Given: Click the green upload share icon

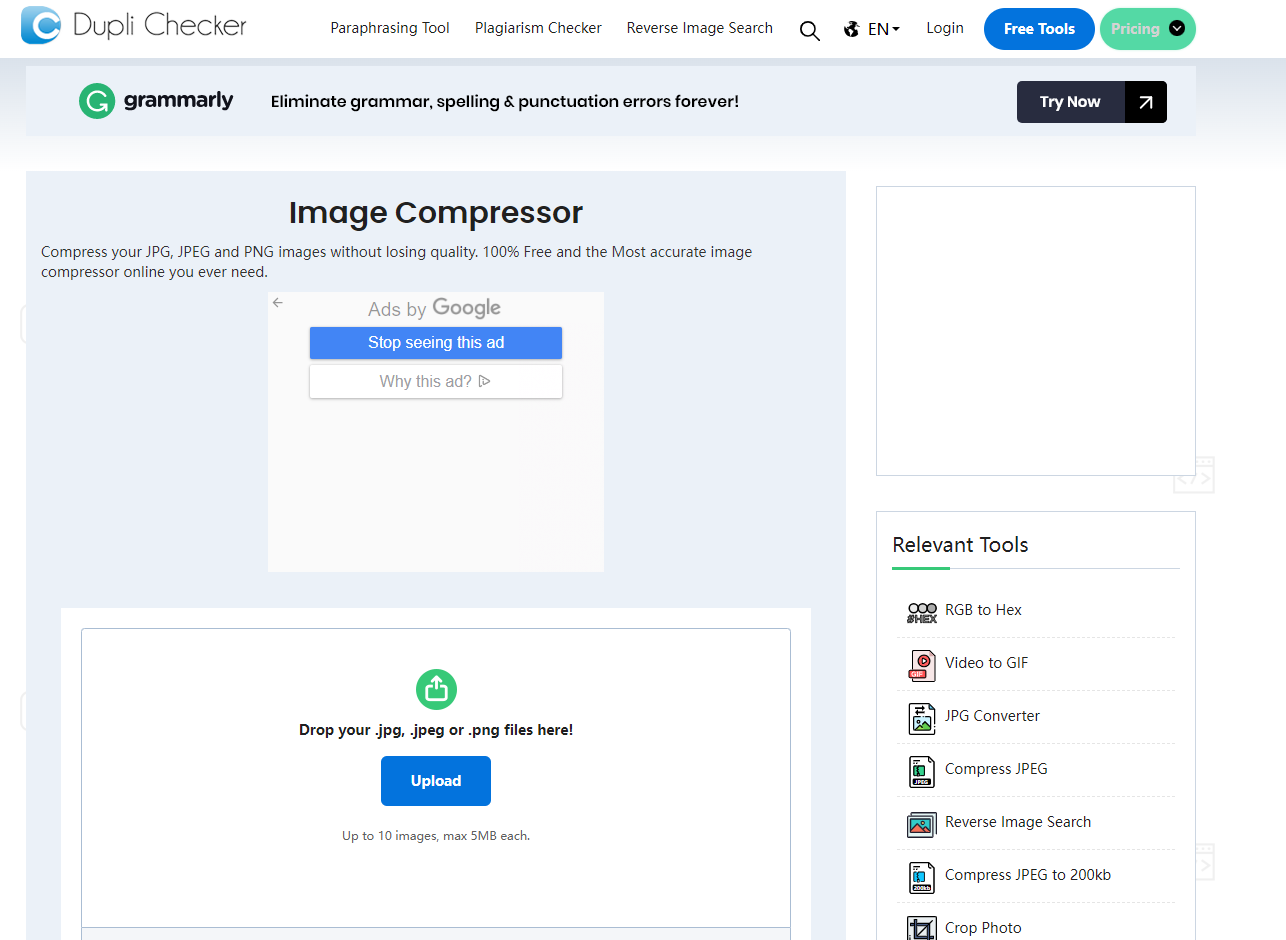Looking at the screenshot, I should click(x=436, y=689).
